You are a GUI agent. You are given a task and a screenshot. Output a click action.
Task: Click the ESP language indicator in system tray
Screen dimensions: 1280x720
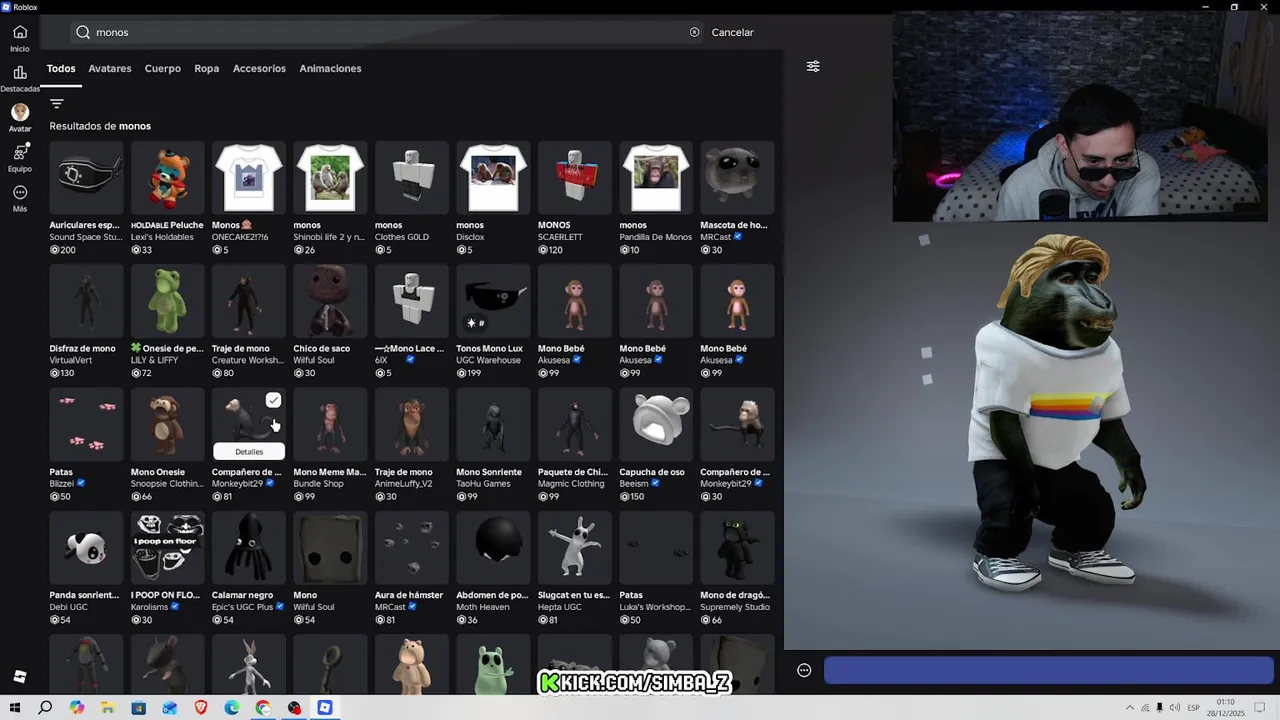point(1194,708)
